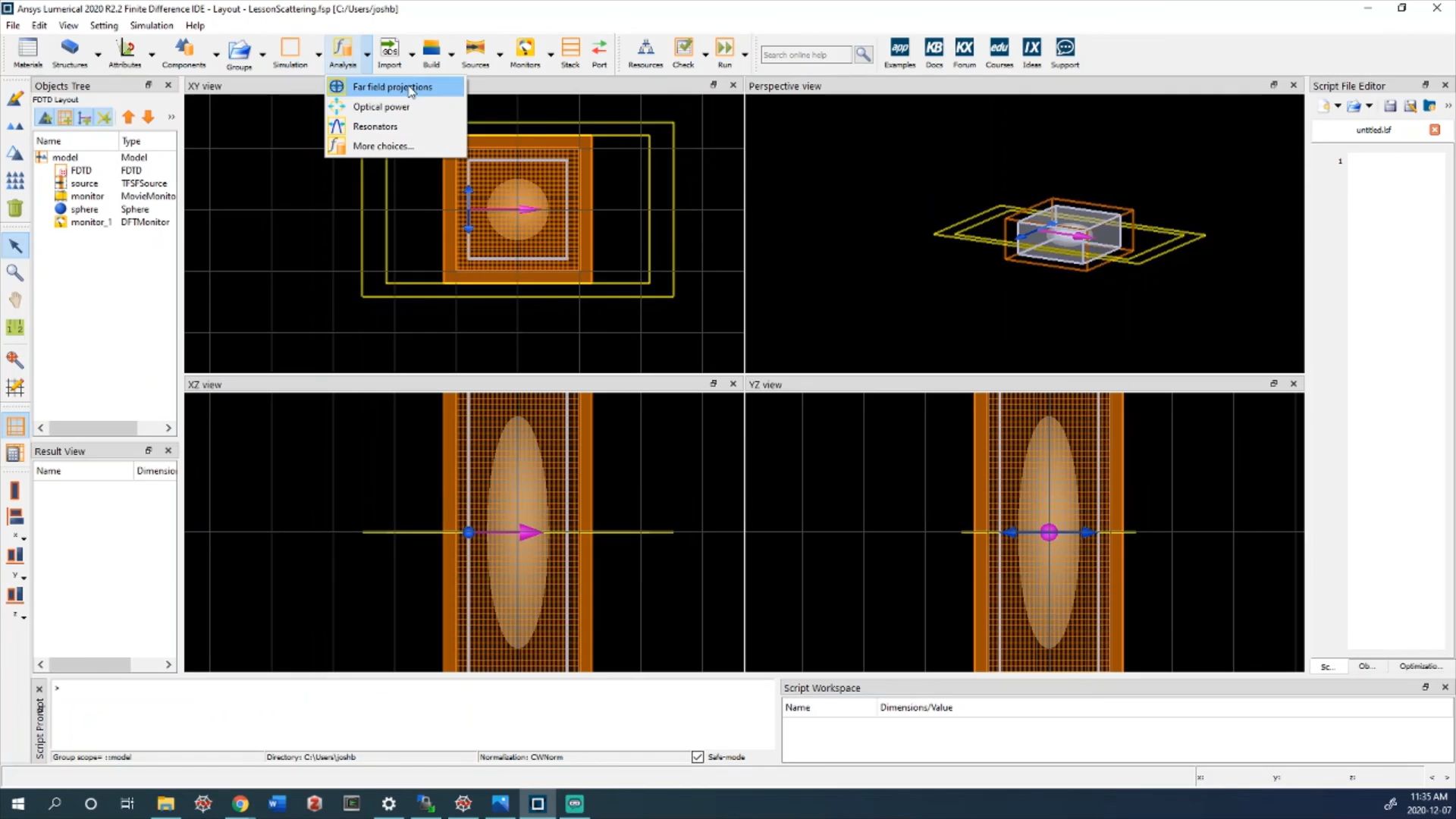
Task: Expand the Monitors dropdown arrow
Action: 551,55
